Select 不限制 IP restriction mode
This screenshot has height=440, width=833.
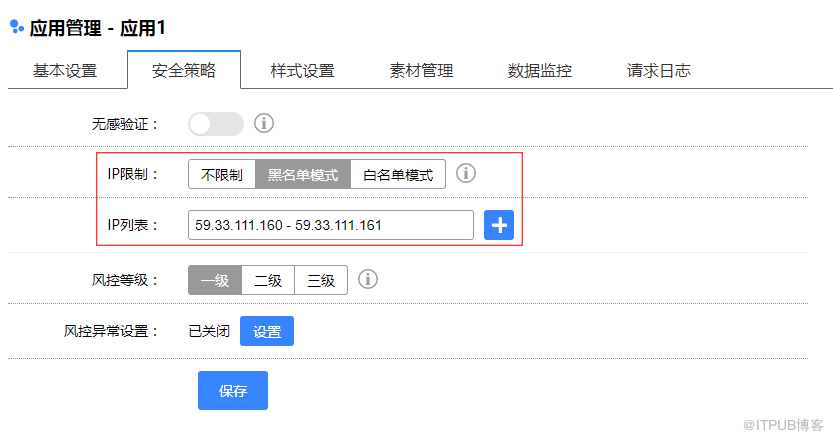click(222, 174)
